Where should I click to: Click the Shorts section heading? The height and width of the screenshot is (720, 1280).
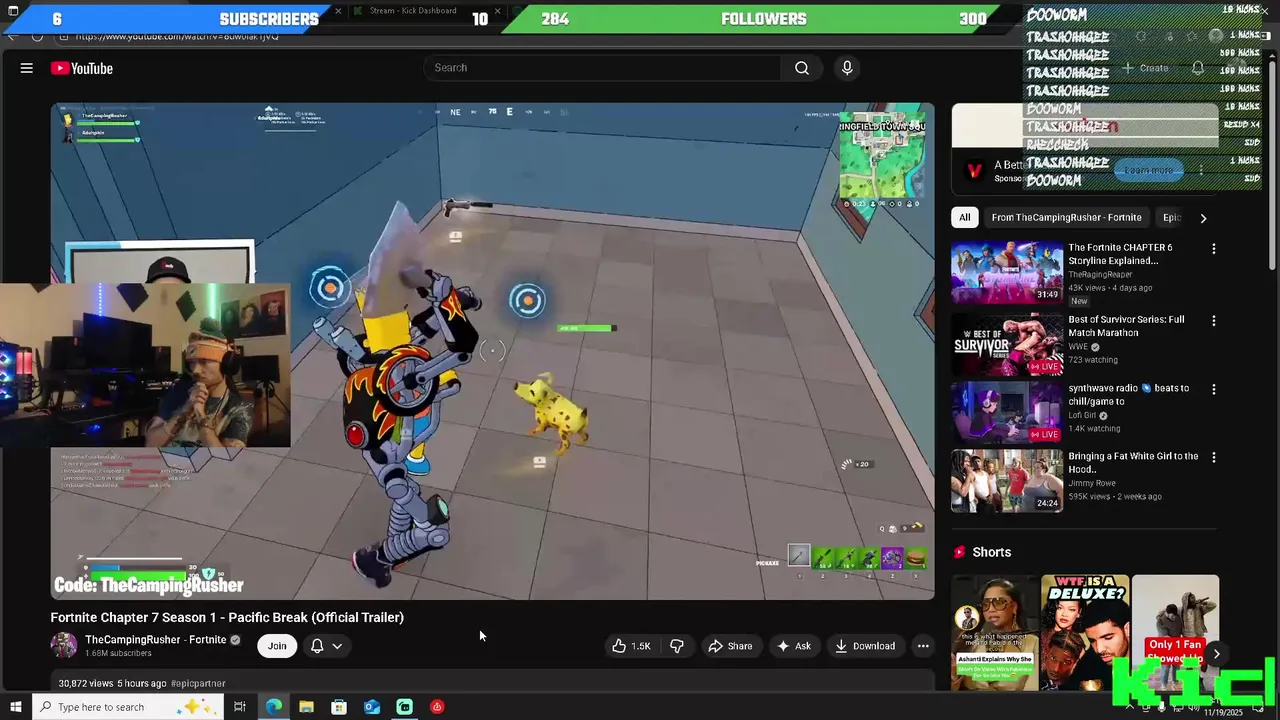991,552
